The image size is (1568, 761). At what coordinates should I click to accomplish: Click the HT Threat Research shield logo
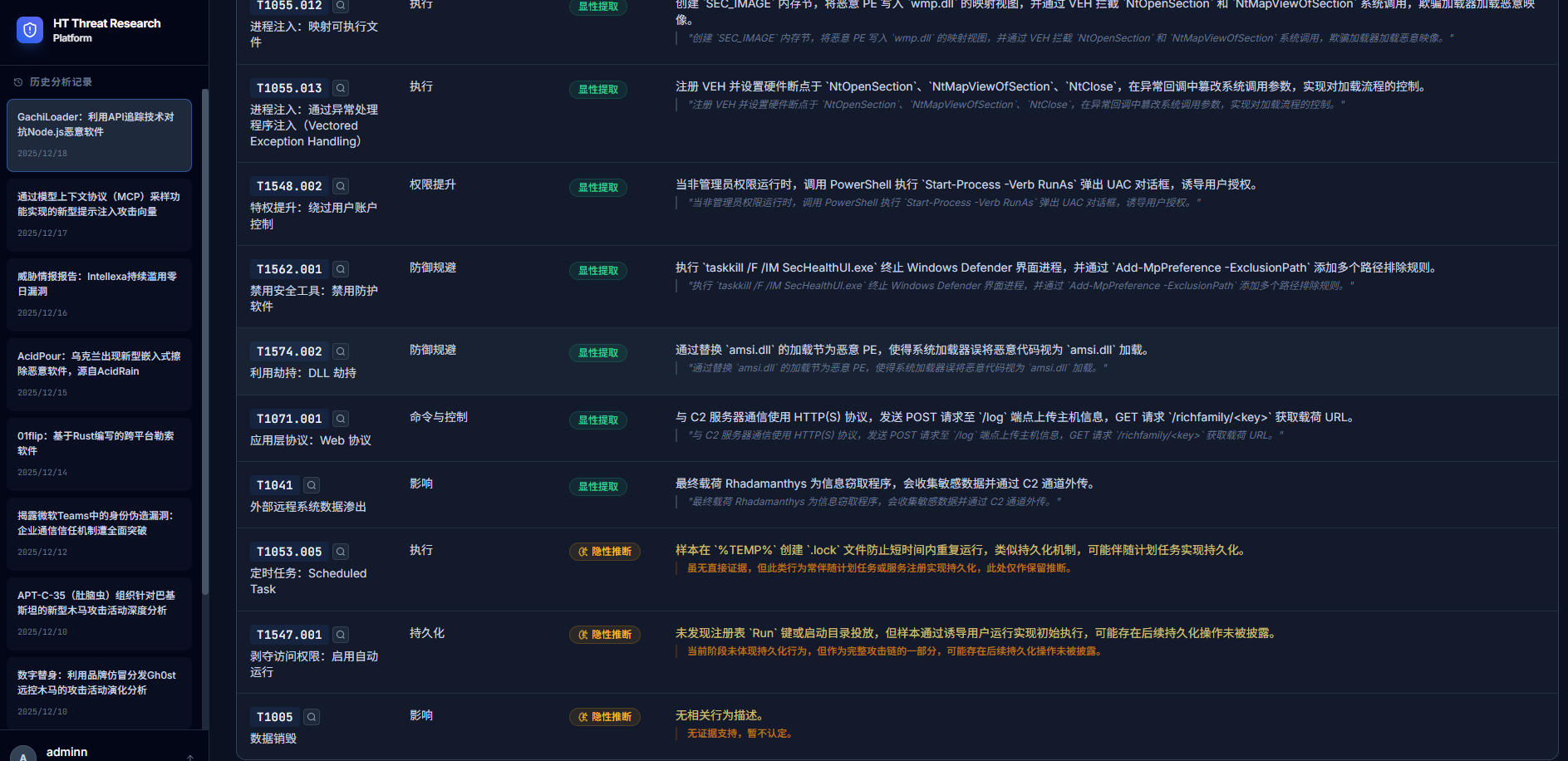tap(30, 31)
